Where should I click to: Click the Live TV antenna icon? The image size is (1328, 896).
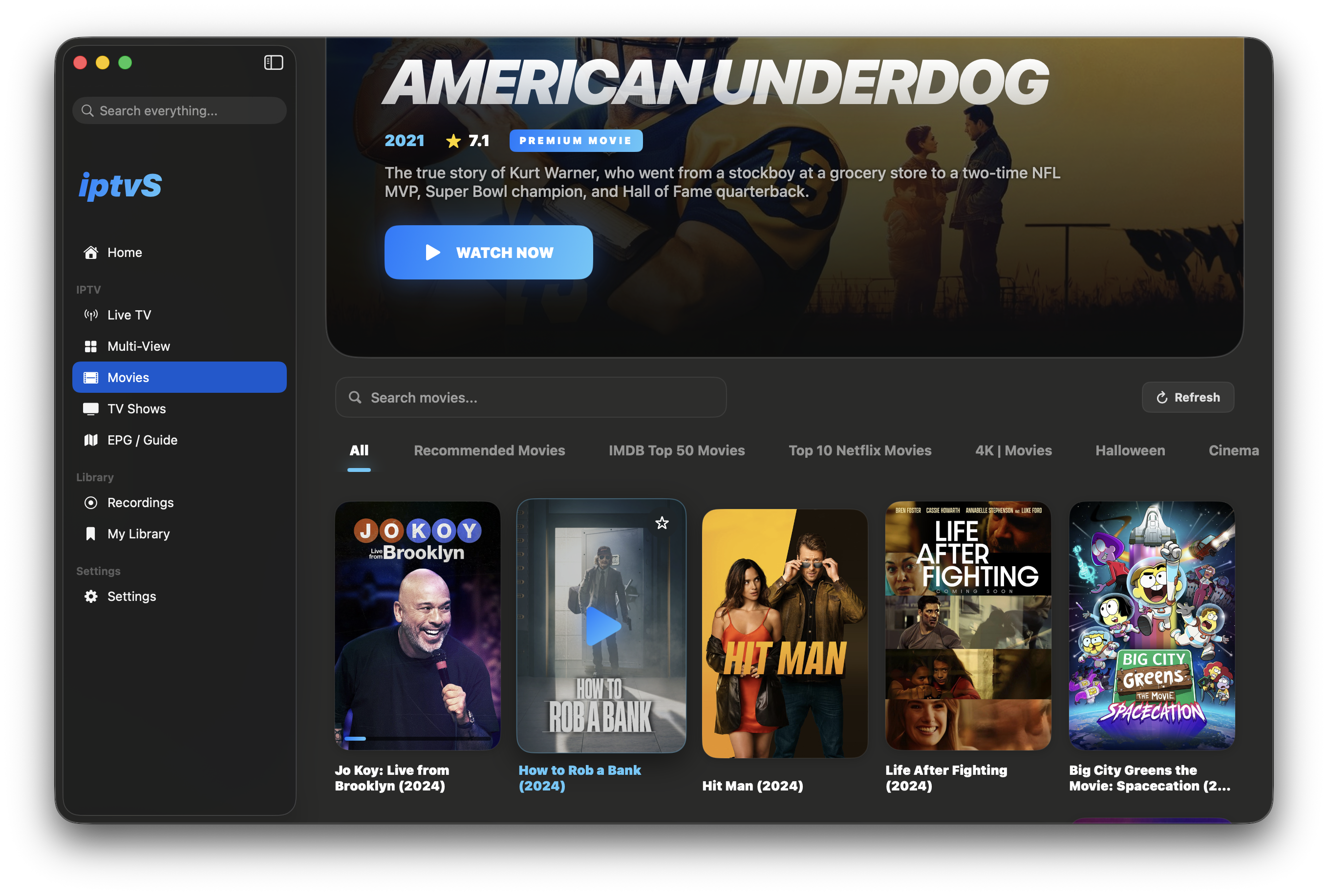[x=91, y=315]
